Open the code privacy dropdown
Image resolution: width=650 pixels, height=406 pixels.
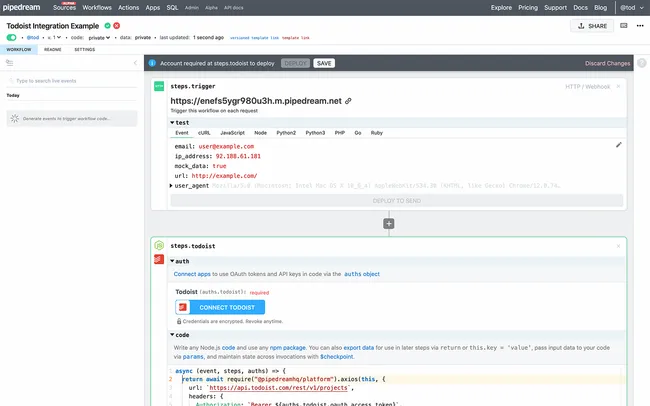[99, 38]
